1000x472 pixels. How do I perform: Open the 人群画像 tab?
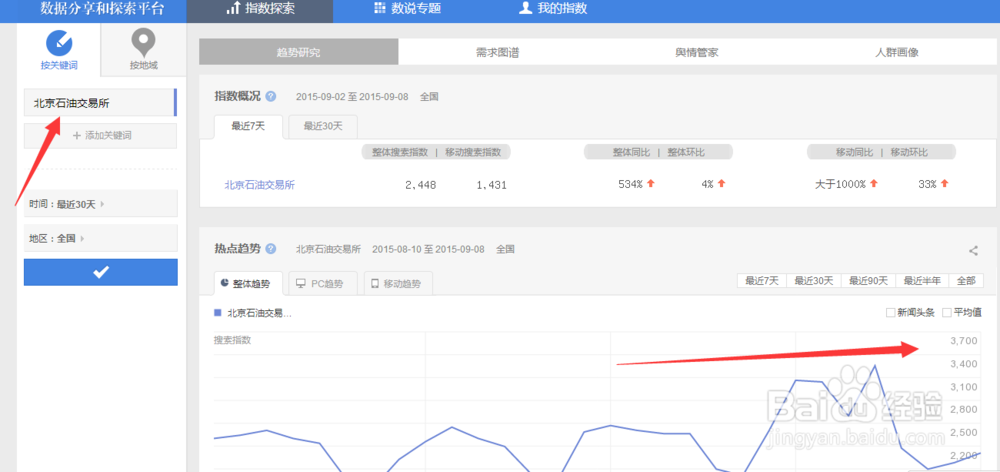(x=896, y=52)
